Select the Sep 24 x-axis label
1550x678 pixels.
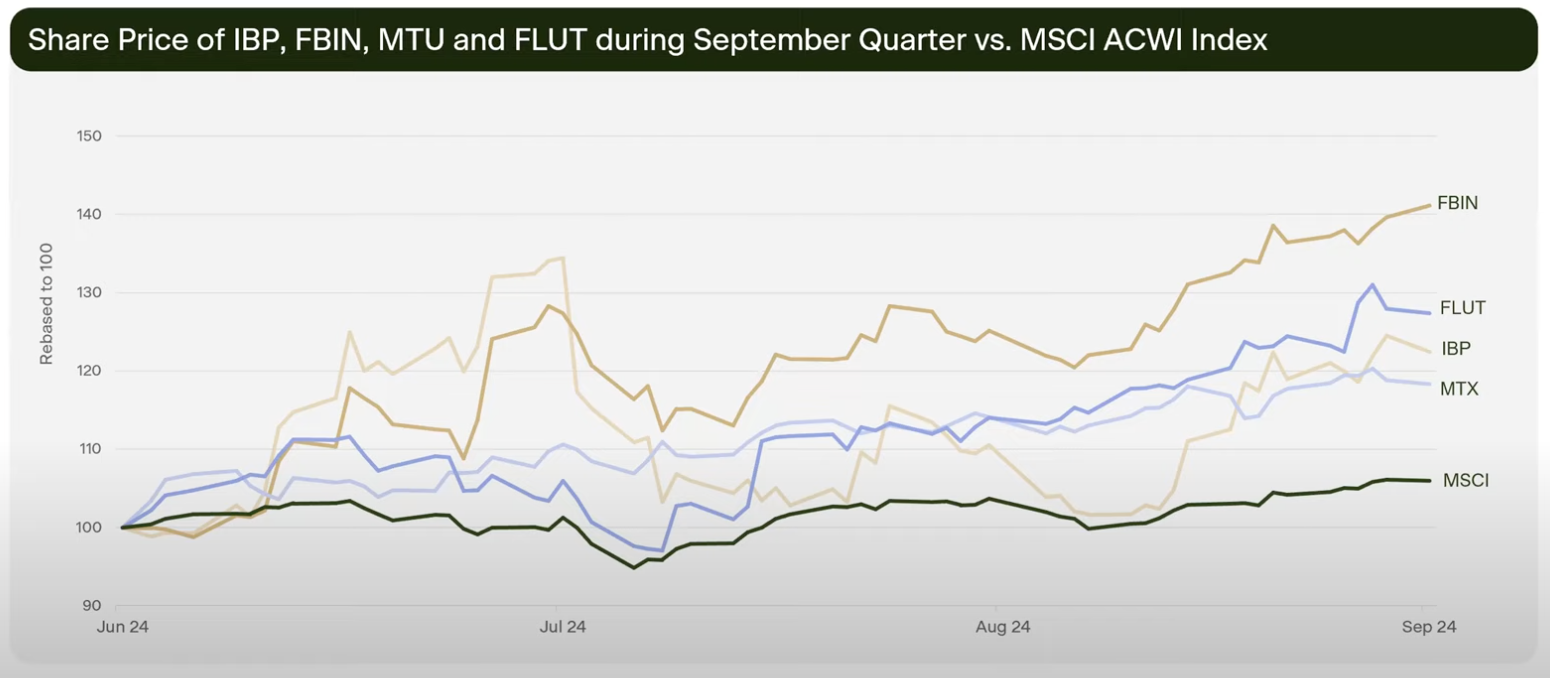[x=1429, y=627]
